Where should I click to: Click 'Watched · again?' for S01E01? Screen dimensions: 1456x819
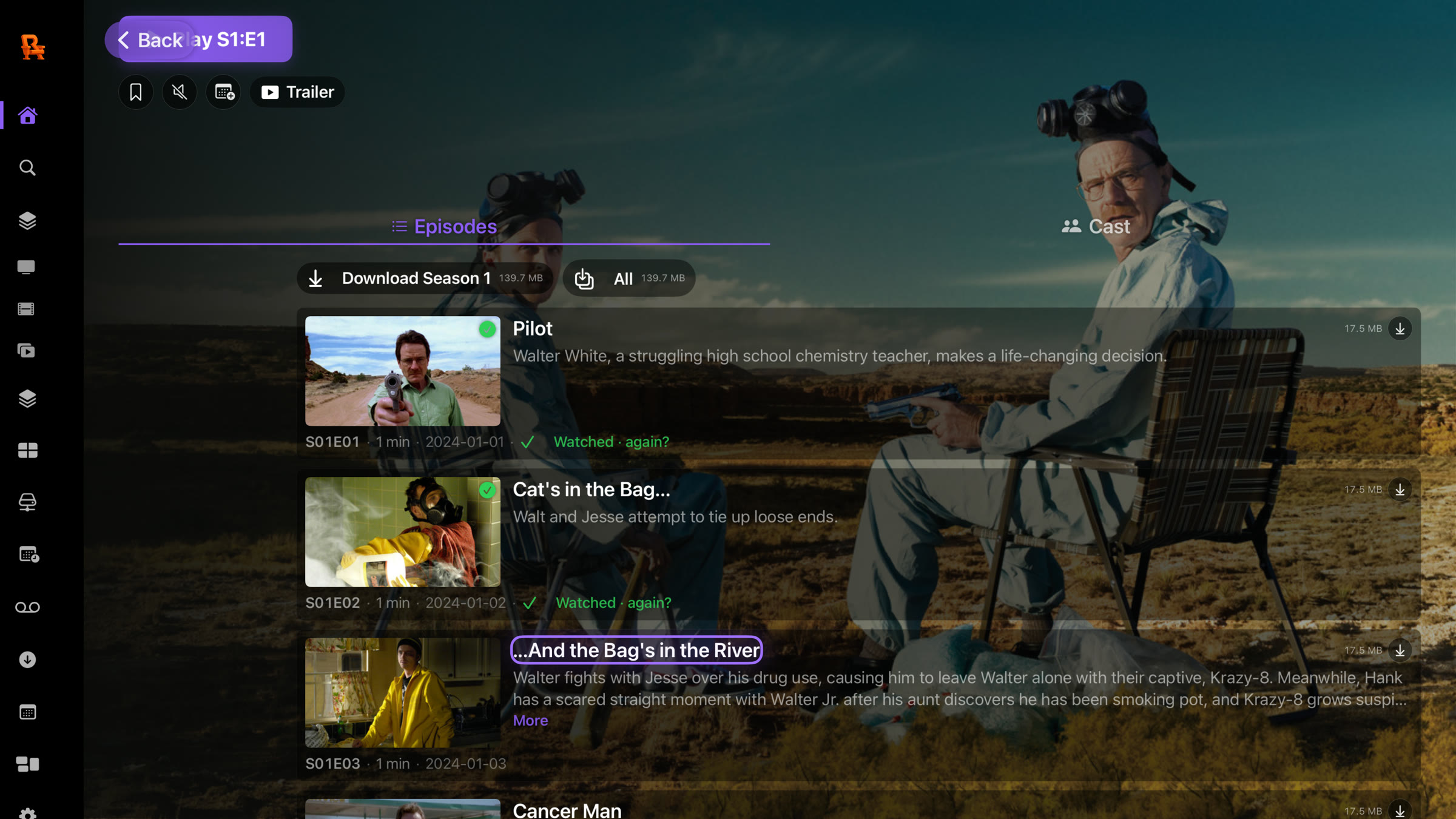pos(611,442)
